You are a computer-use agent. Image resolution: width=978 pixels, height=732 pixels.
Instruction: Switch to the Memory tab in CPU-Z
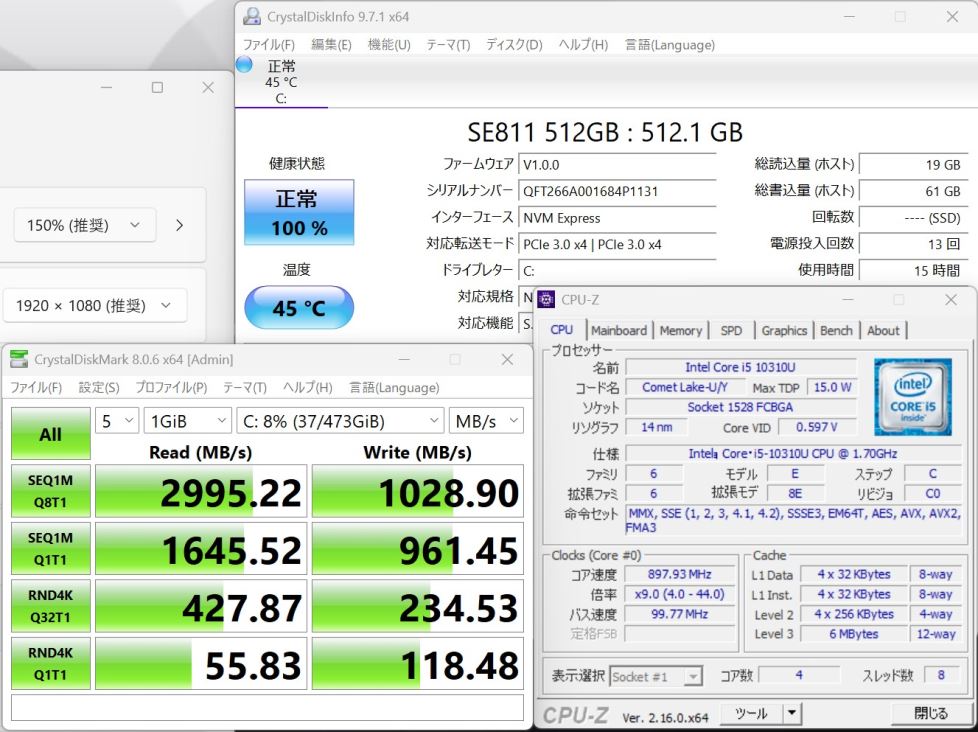680,330
